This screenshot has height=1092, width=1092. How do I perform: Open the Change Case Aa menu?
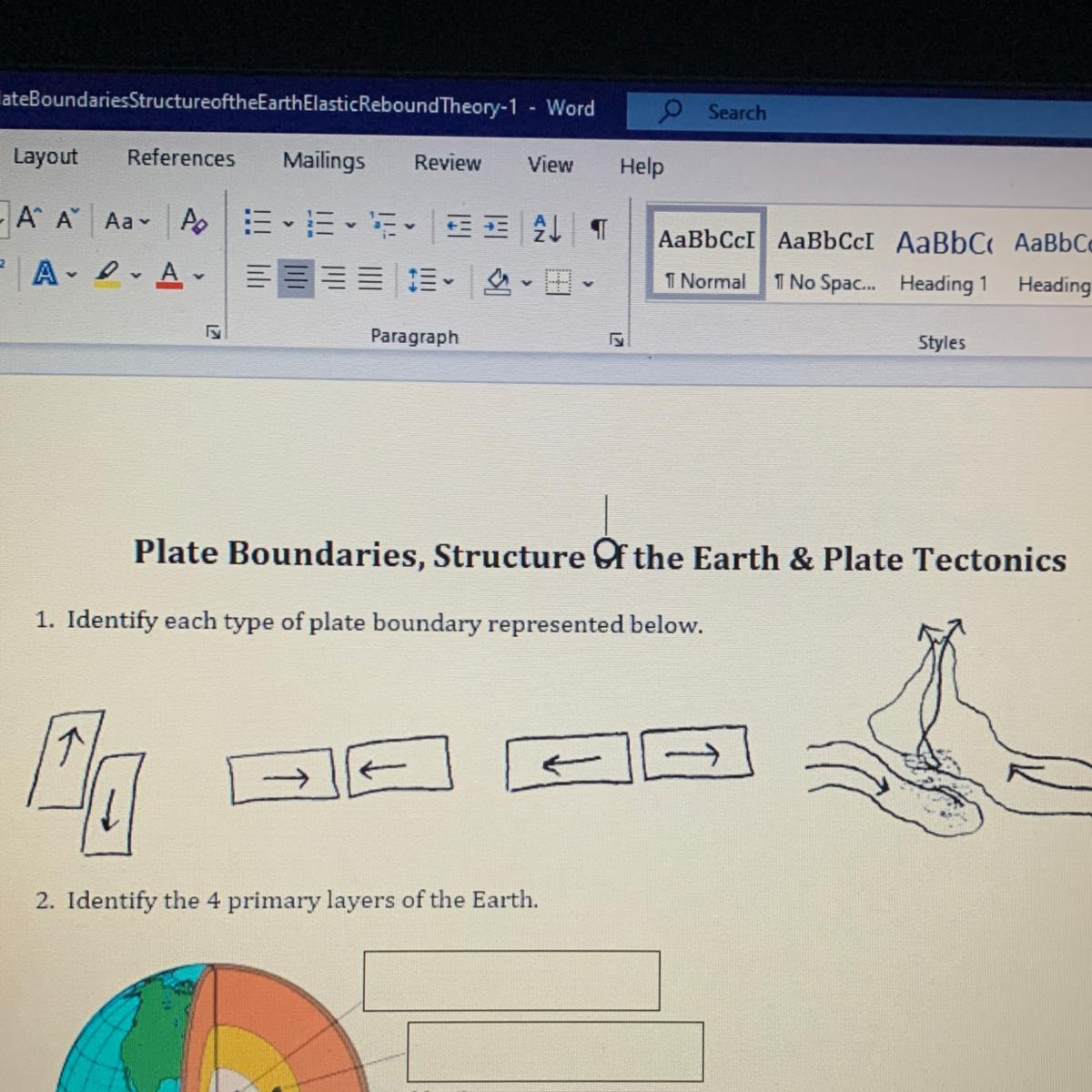pos(126,221)
